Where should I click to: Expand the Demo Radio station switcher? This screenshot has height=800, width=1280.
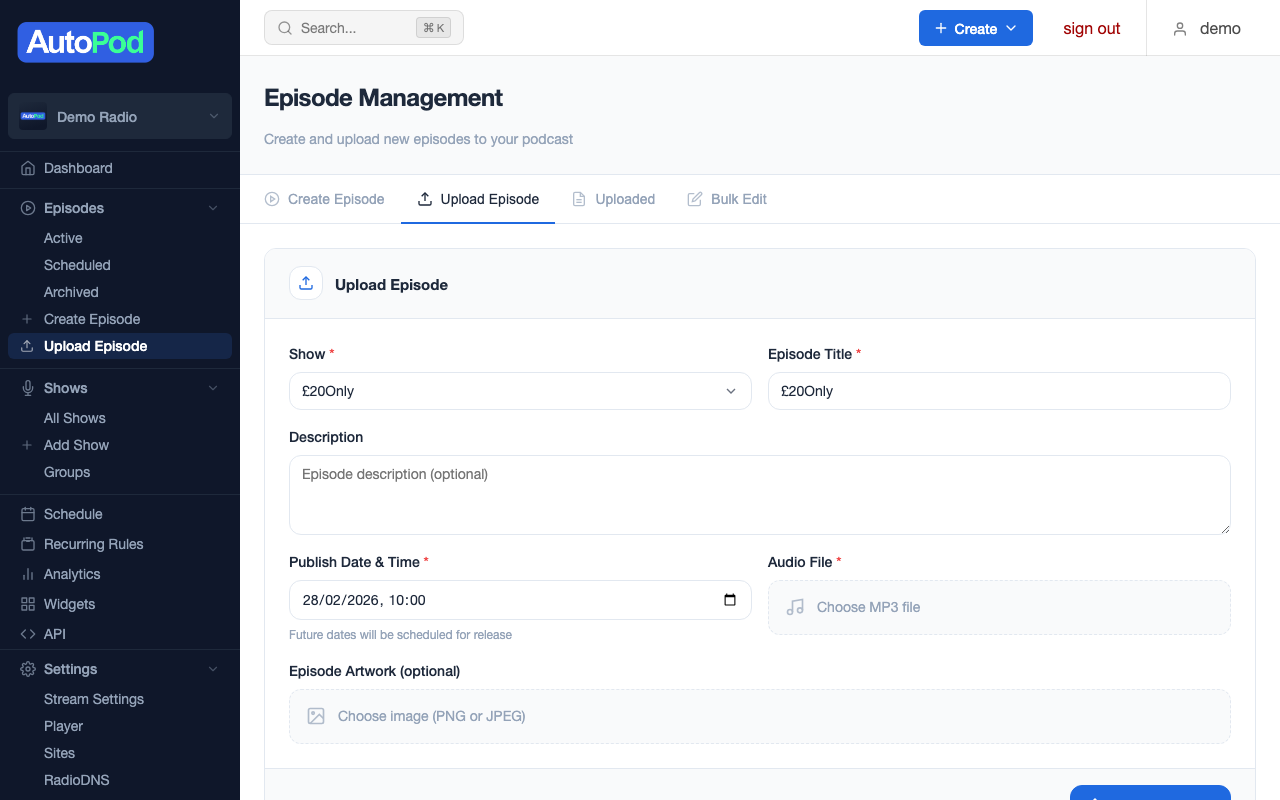(119, 116)
